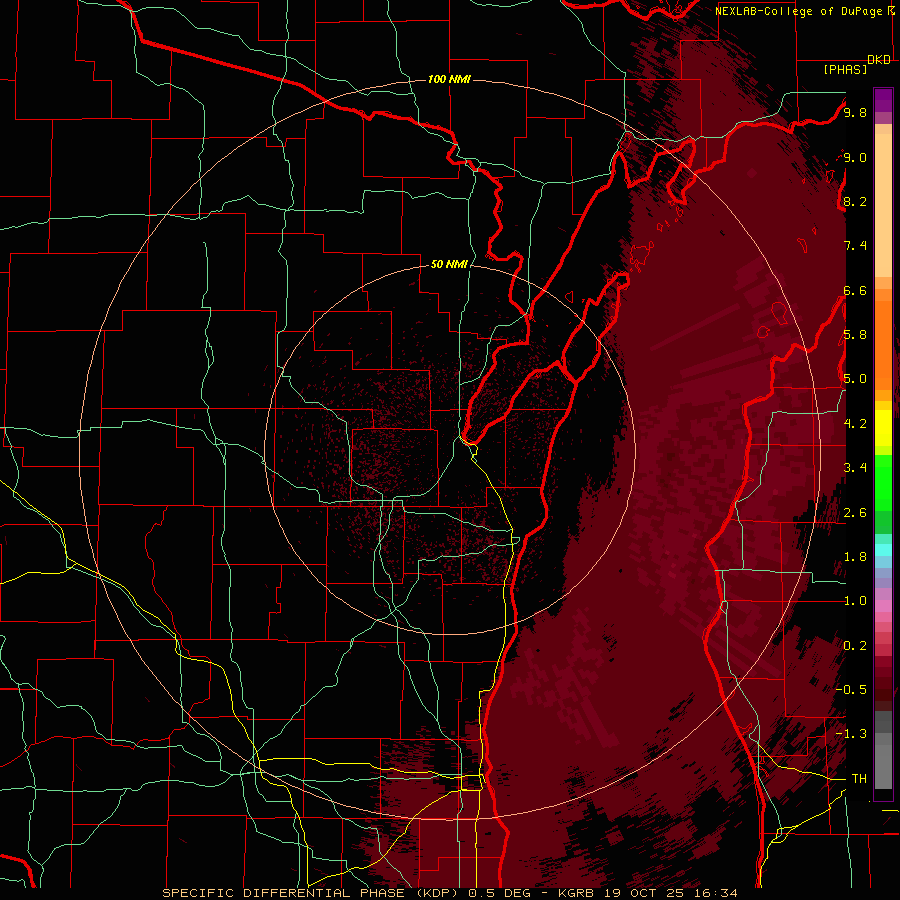
Task: Click the 1.8 legend value
Action: pyautogui.click(x=855, y=557)
